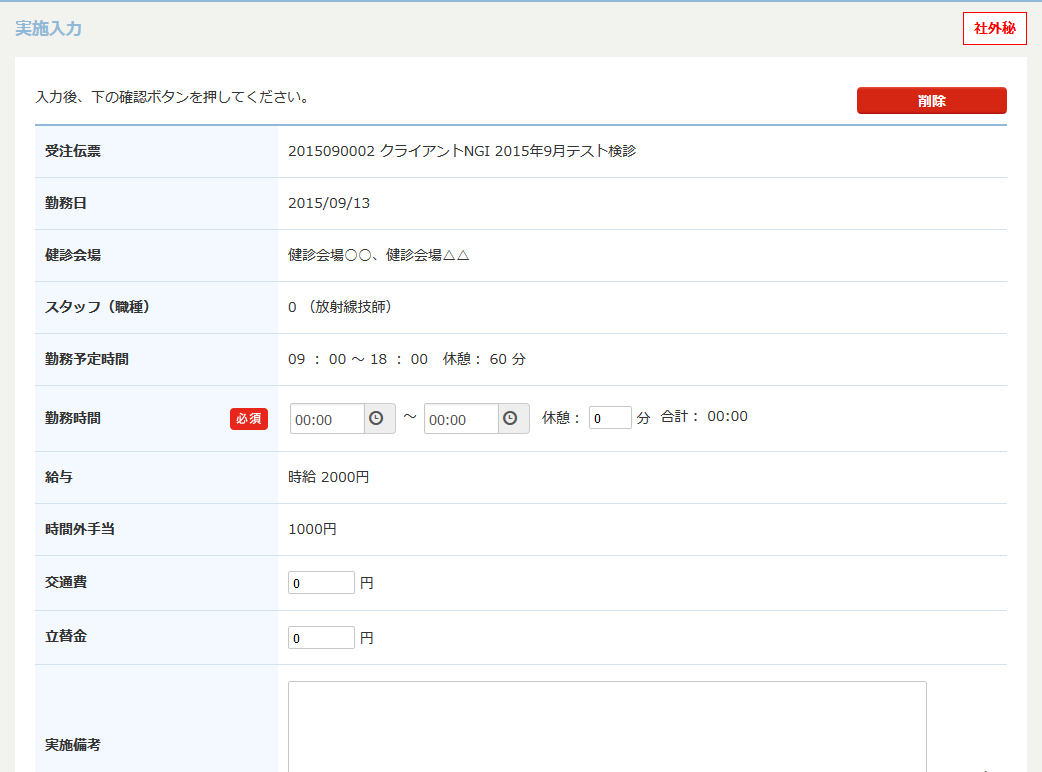Click the 勤務予定時間 row label
This screenshot has width=1042, height=772.
(x=87, y=359)
